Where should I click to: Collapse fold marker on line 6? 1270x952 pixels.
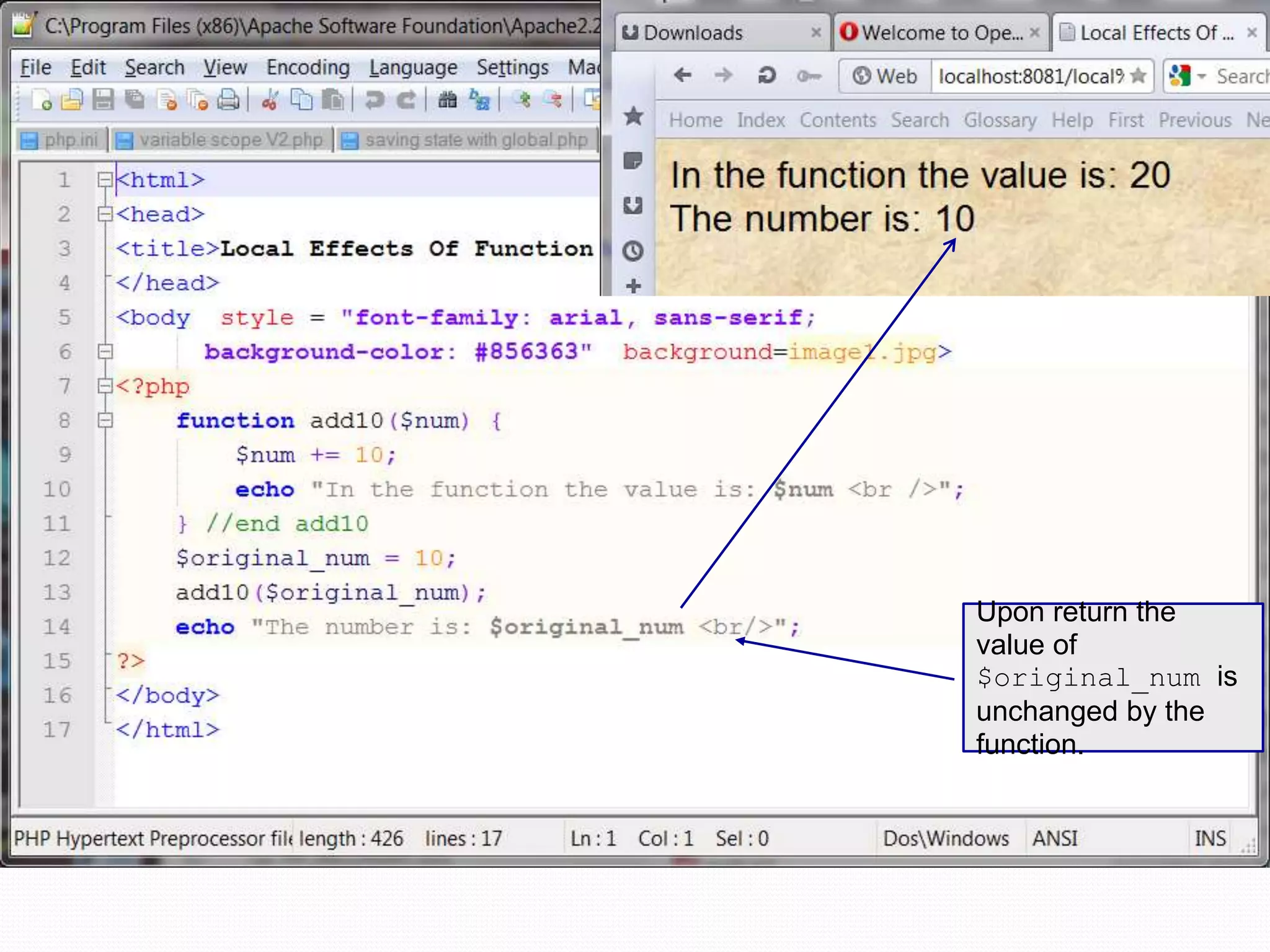[105, 352]
